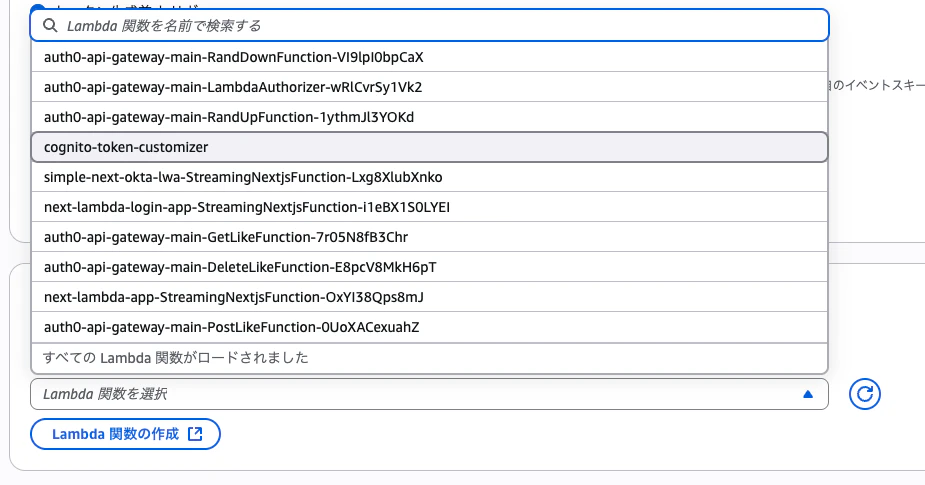Choose auth0-api-gateway-main-RandUpFunction-1ythmJl3YOKd
Screen dimensions: 925x485
pos(429,117)
